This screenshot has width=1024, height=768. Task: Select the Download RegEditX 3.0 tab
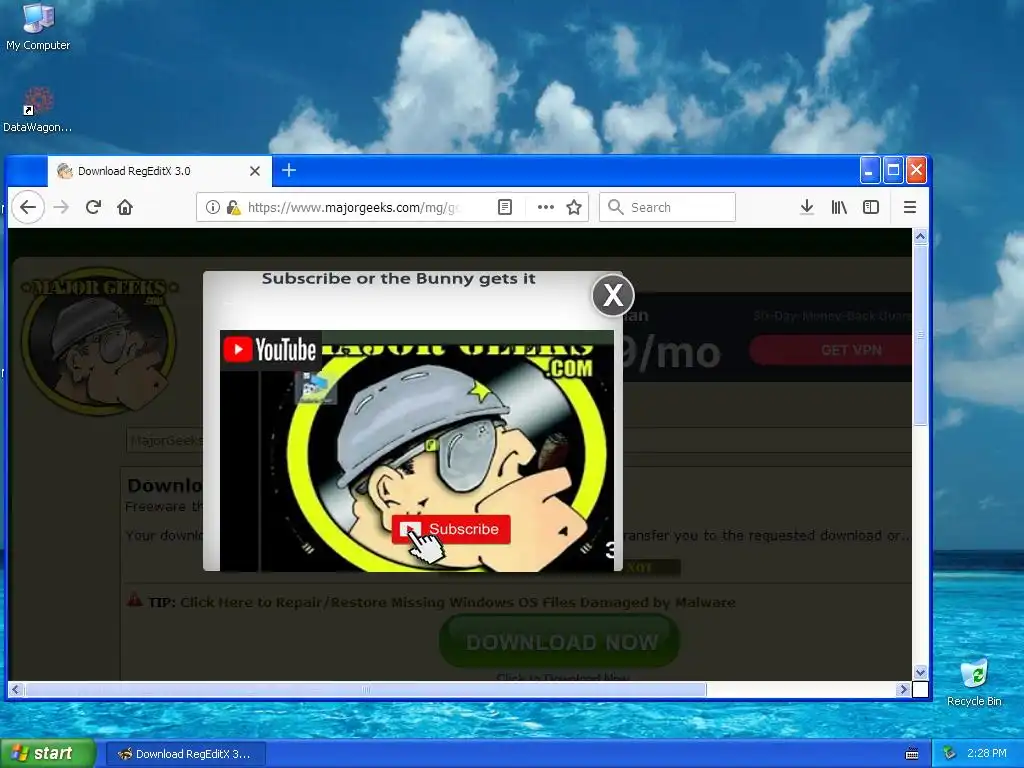(160, 171)
